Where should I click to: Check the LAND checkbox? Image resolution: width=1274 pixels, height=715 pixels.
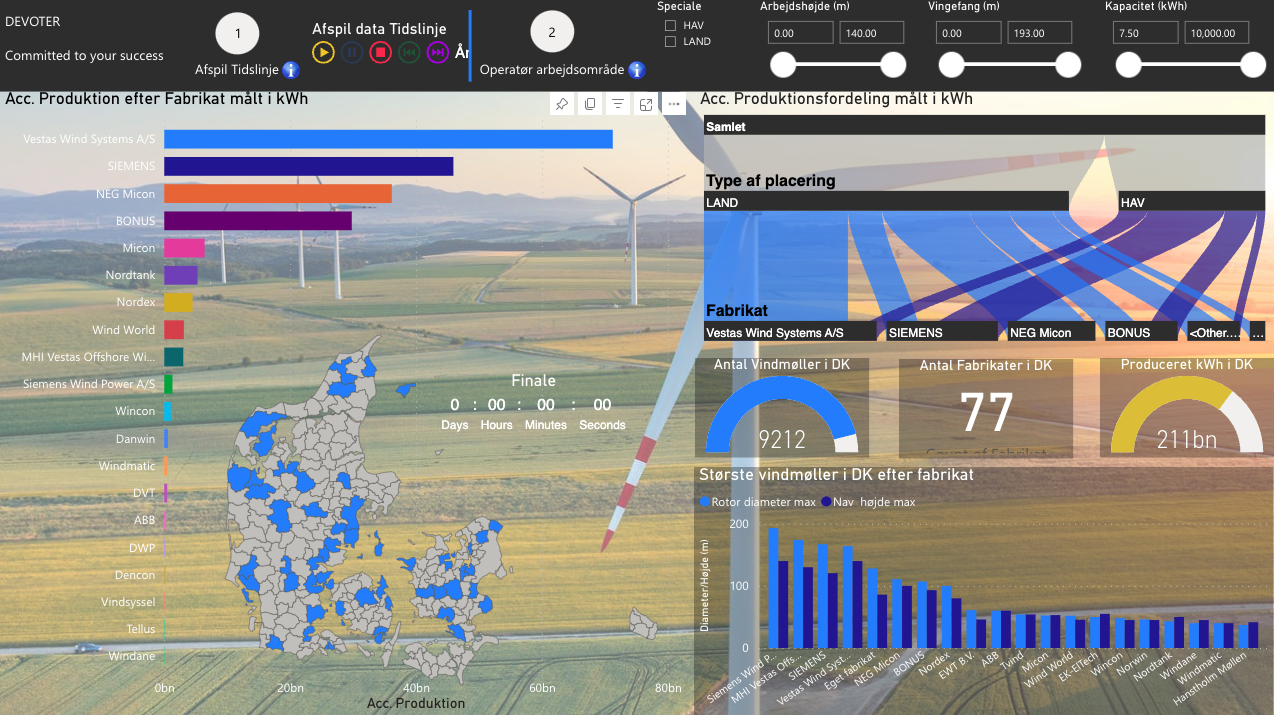[671, 42]
